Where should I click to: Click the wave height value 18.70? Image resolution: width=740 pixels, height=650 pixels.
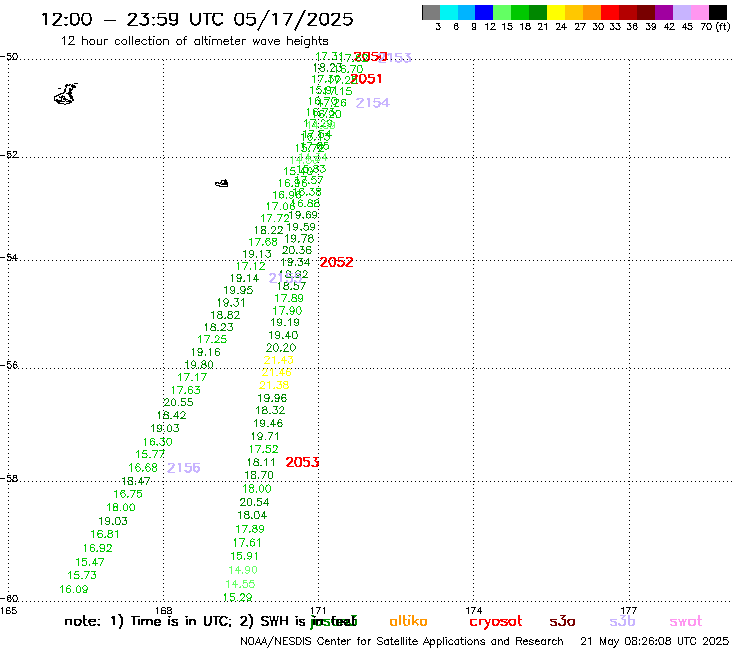259,475
